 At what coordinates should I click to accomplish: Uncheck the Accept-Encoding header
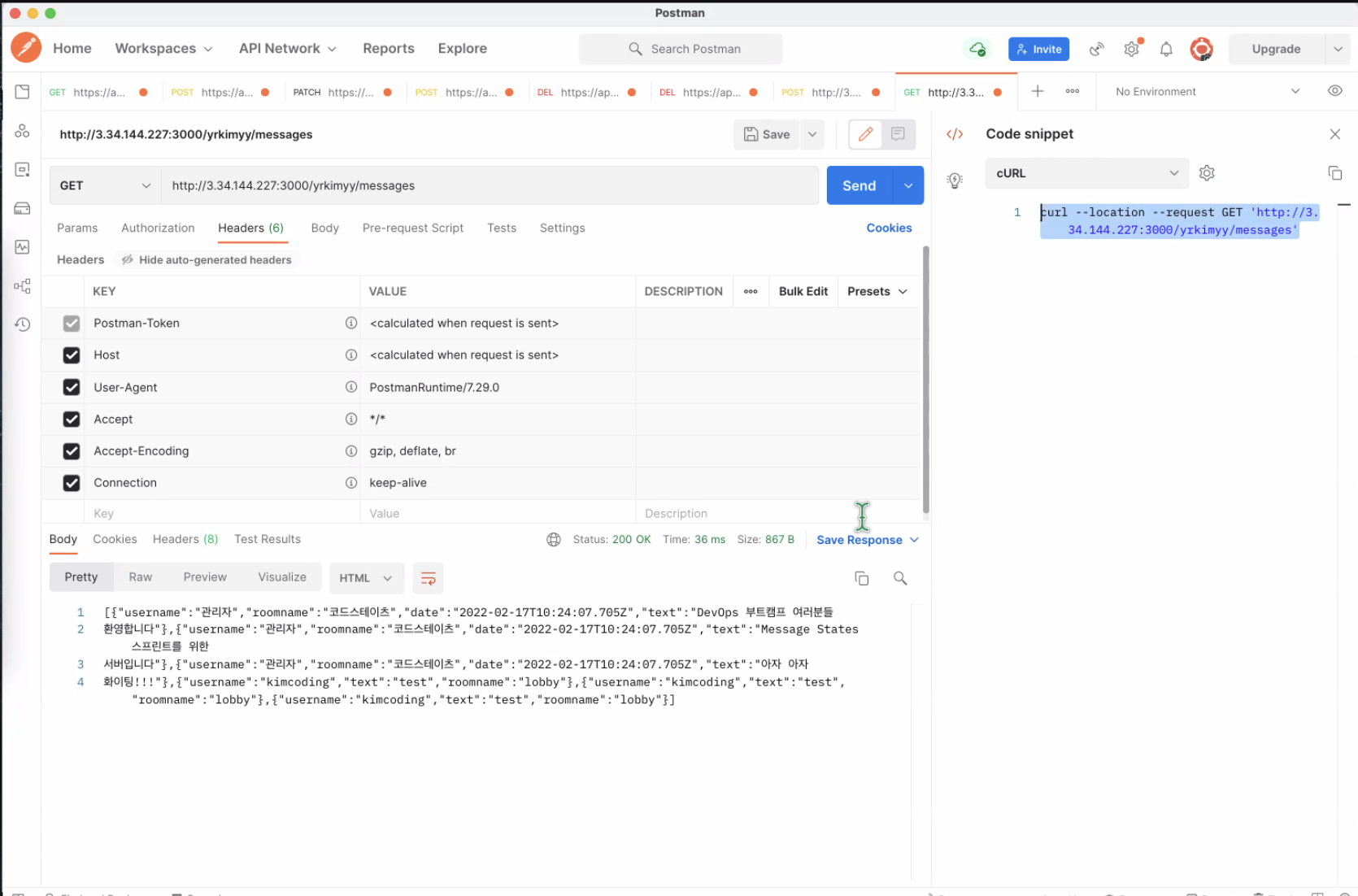(72, 451)
